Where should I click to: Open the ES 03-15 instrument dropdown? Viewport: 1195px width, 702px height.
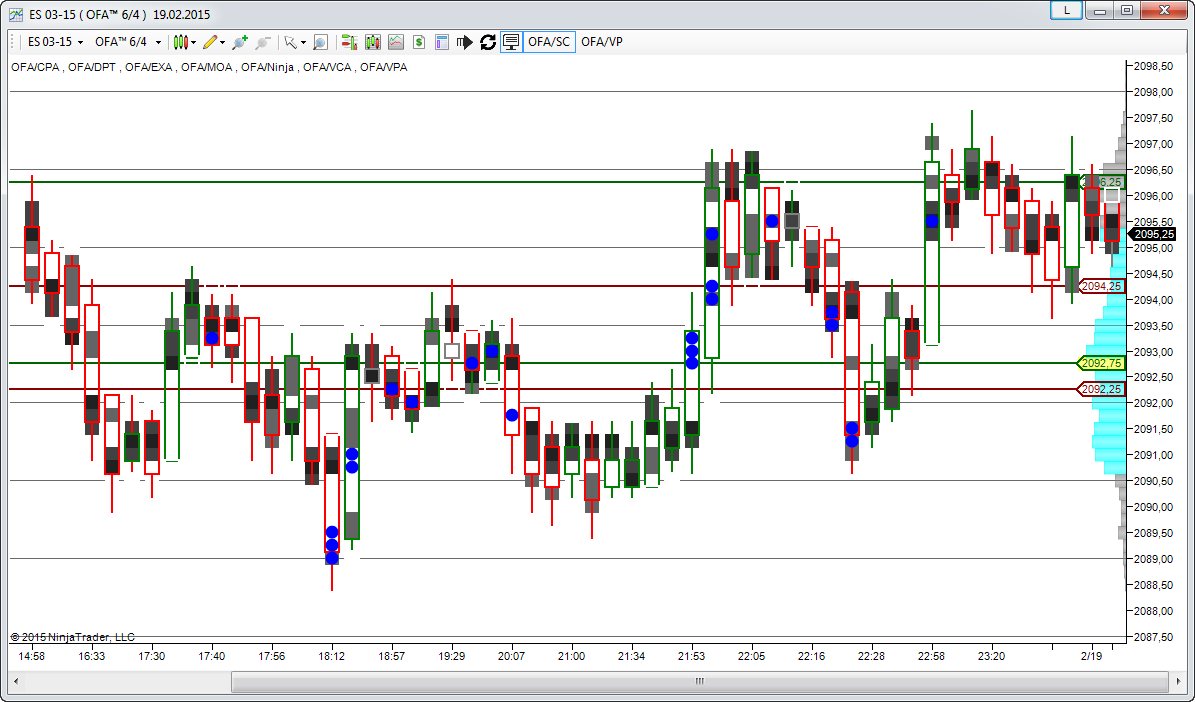coord(54,42)
